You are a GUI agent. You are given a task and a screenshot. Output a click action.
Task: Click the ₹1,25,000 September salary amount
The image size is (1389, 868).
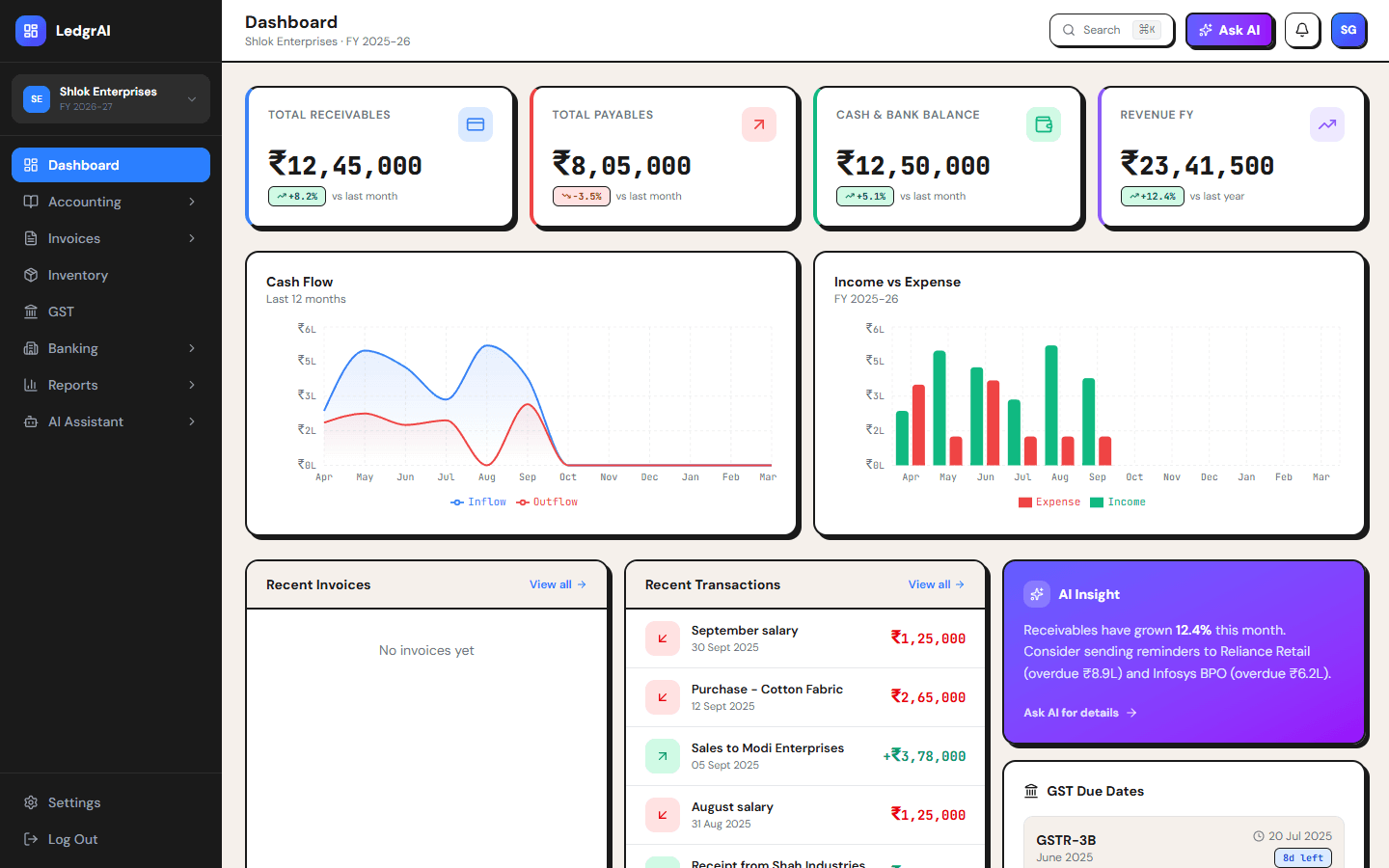point(928,638)
